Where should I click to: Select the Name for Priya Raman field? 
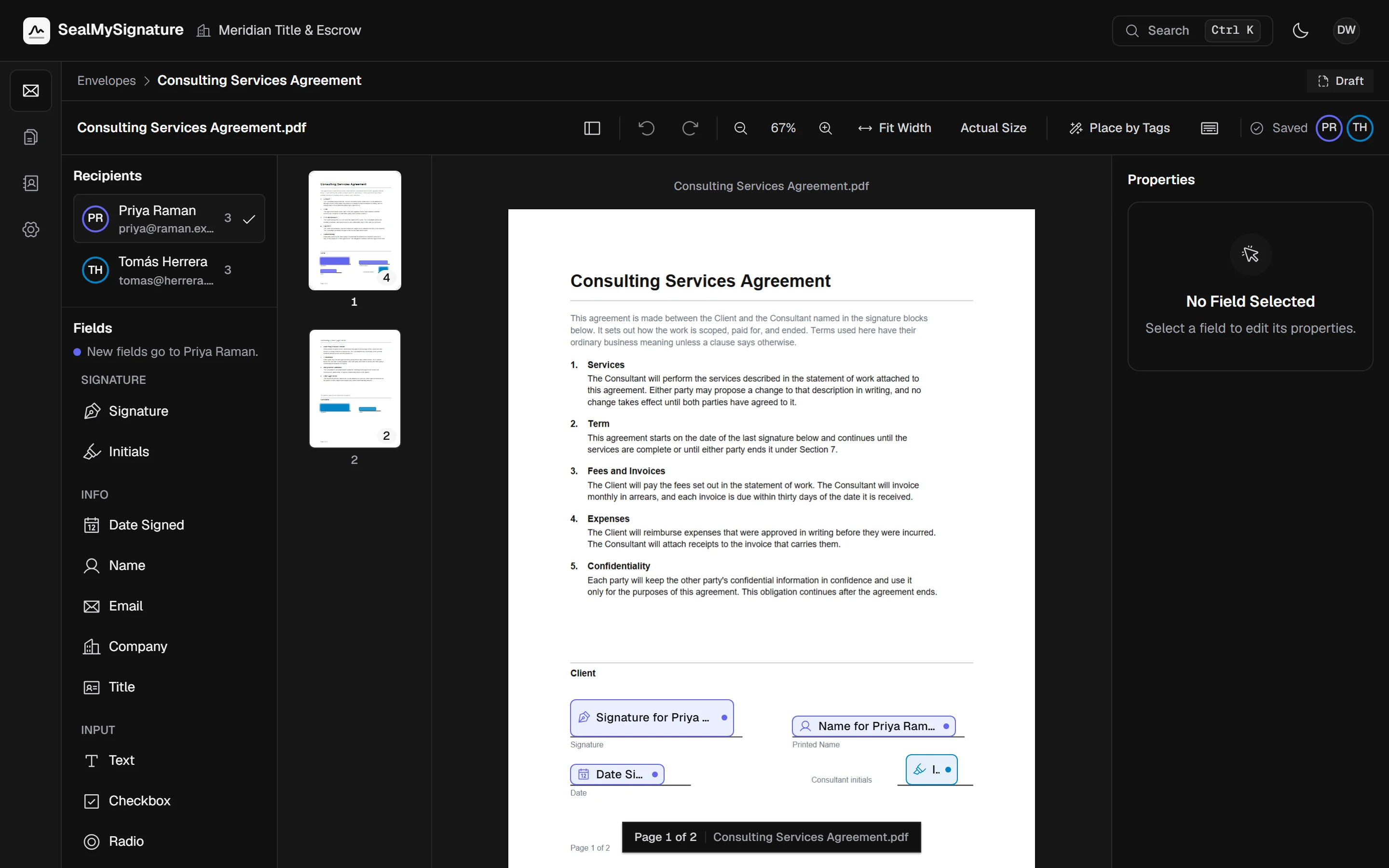click(873, 726)
